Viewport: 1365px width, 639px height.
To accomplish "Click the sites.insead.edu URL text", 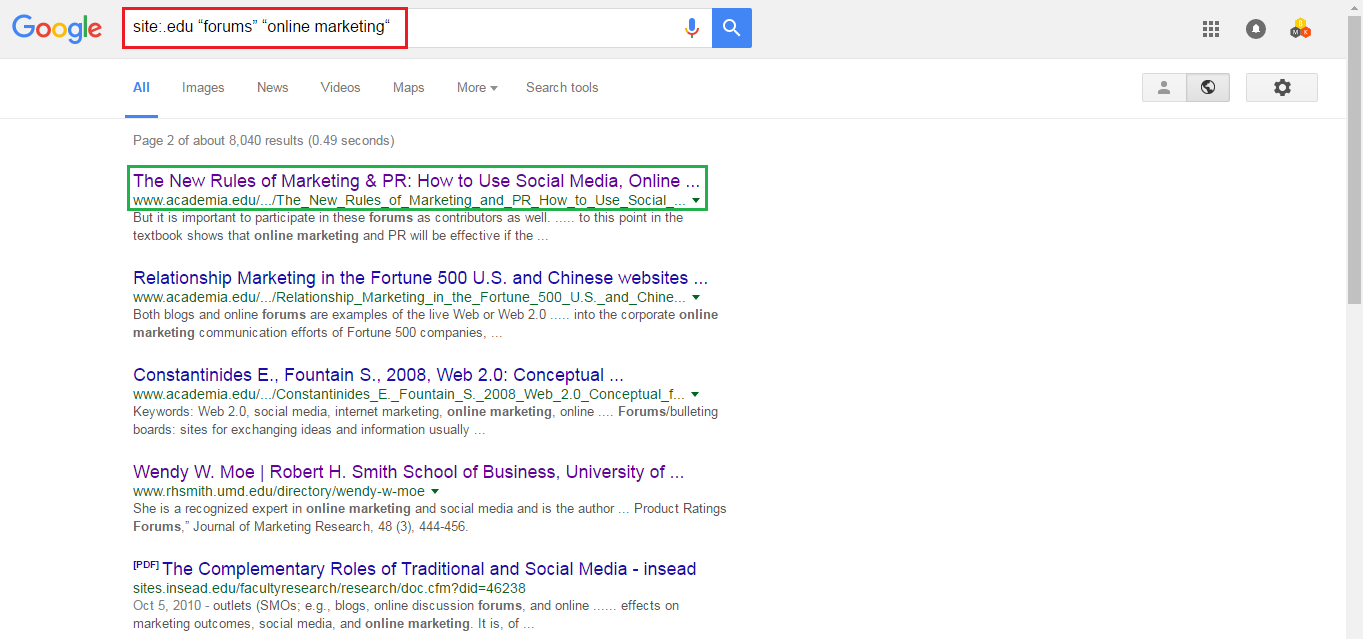I will coord(329,589).
